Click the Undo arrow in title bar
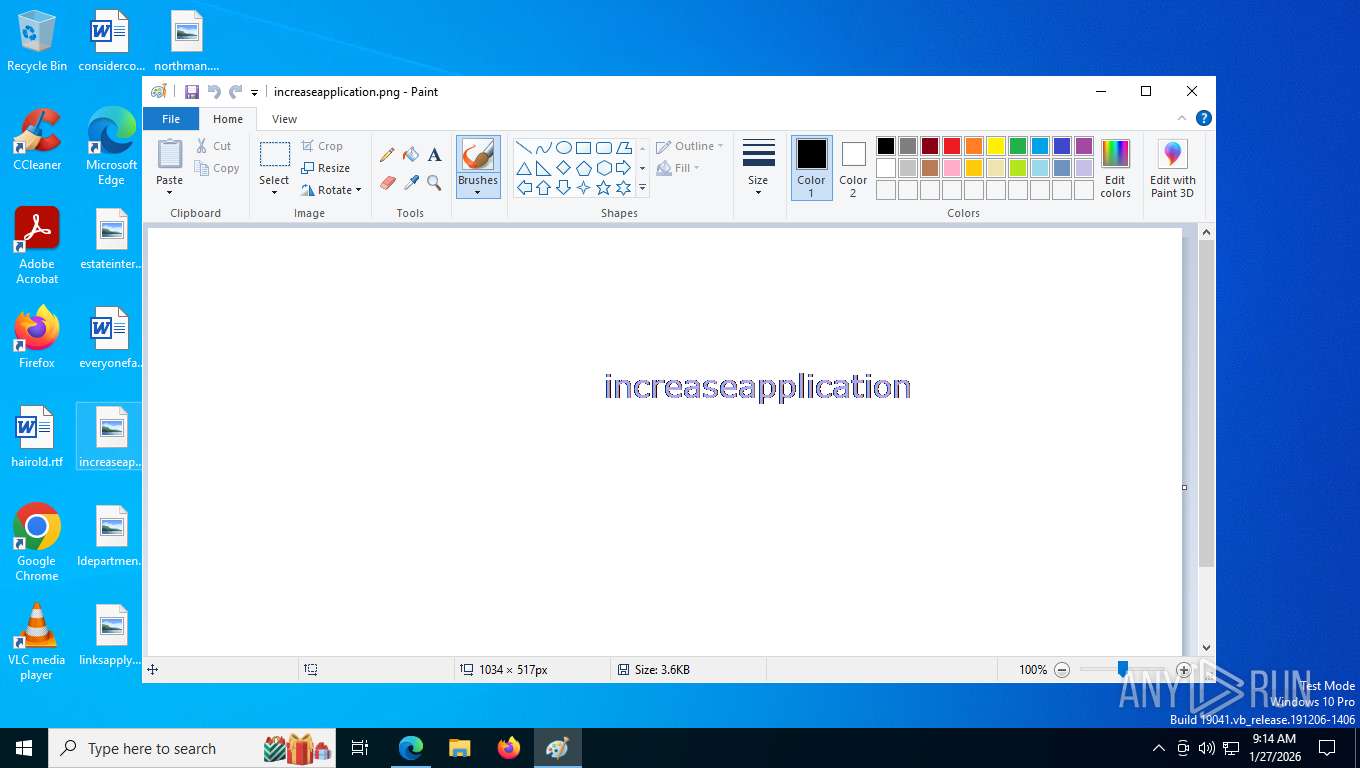Image resolution: width=1360 pixels, height=768 pixels. 213,91
